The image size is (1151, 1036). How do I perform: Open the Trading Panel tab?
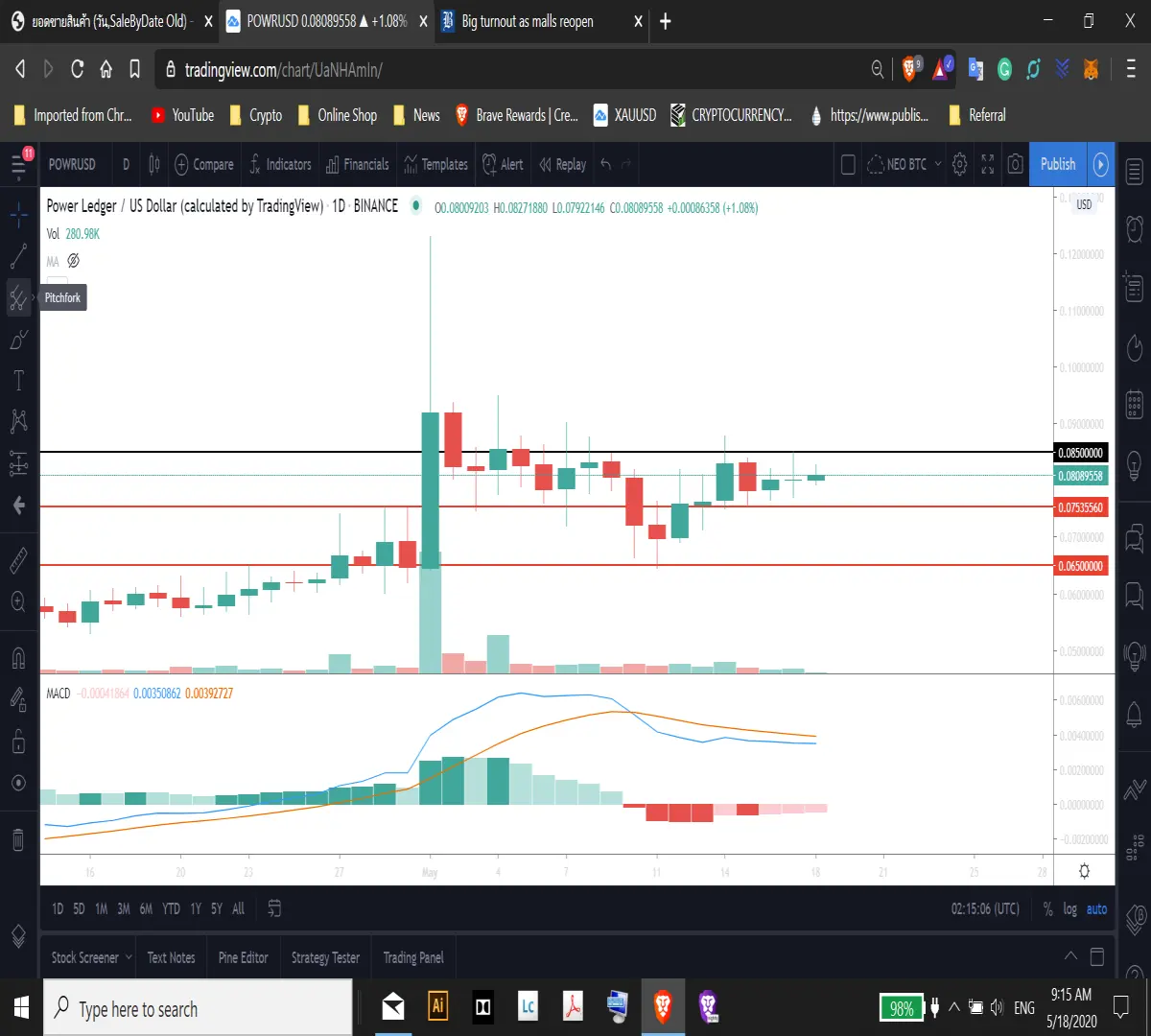click(x=413, y=957)
